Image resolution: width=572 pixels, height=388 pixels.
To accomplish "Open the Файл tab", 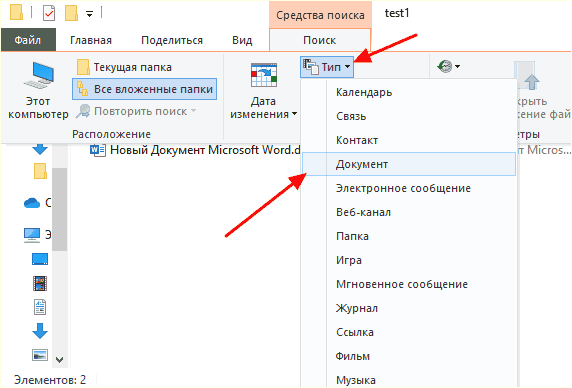I will 28,40.
